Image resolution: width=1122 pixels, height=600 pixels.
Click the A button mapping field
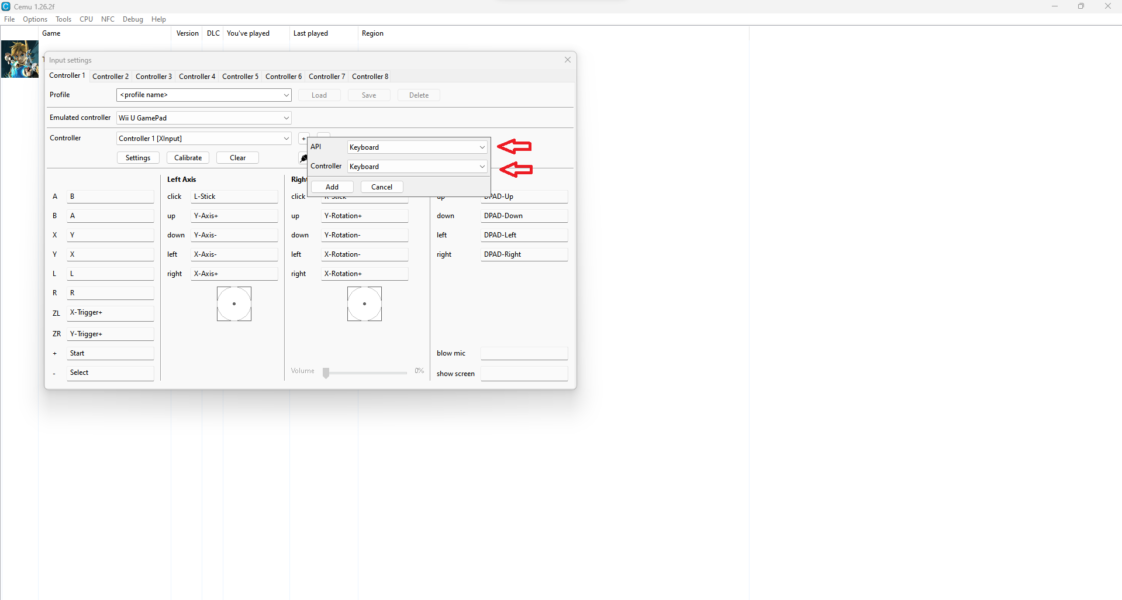tap(110, 197)
